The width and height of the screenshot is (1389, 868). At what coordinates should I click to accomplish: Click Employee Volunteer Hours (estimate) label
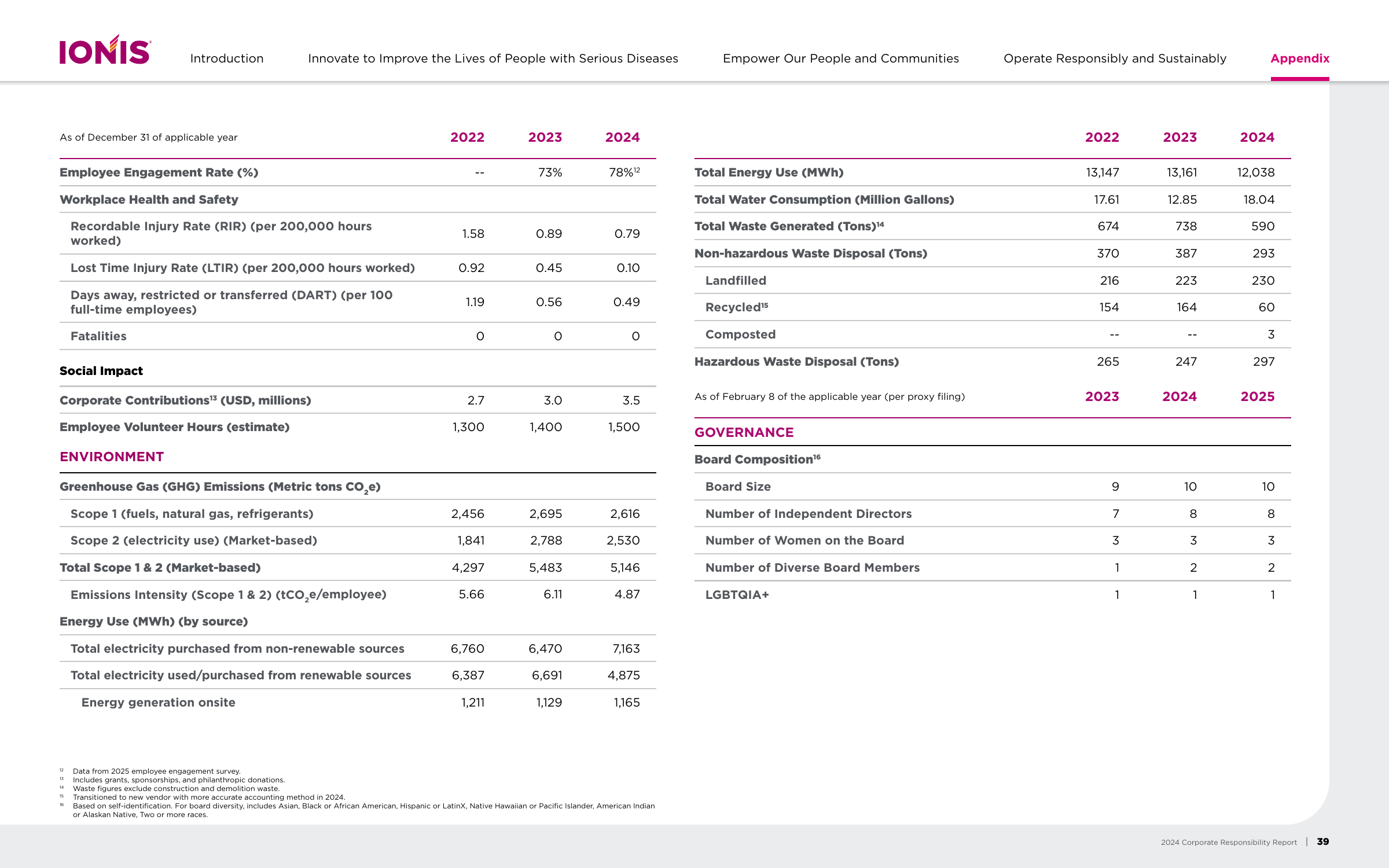point(175,427)
